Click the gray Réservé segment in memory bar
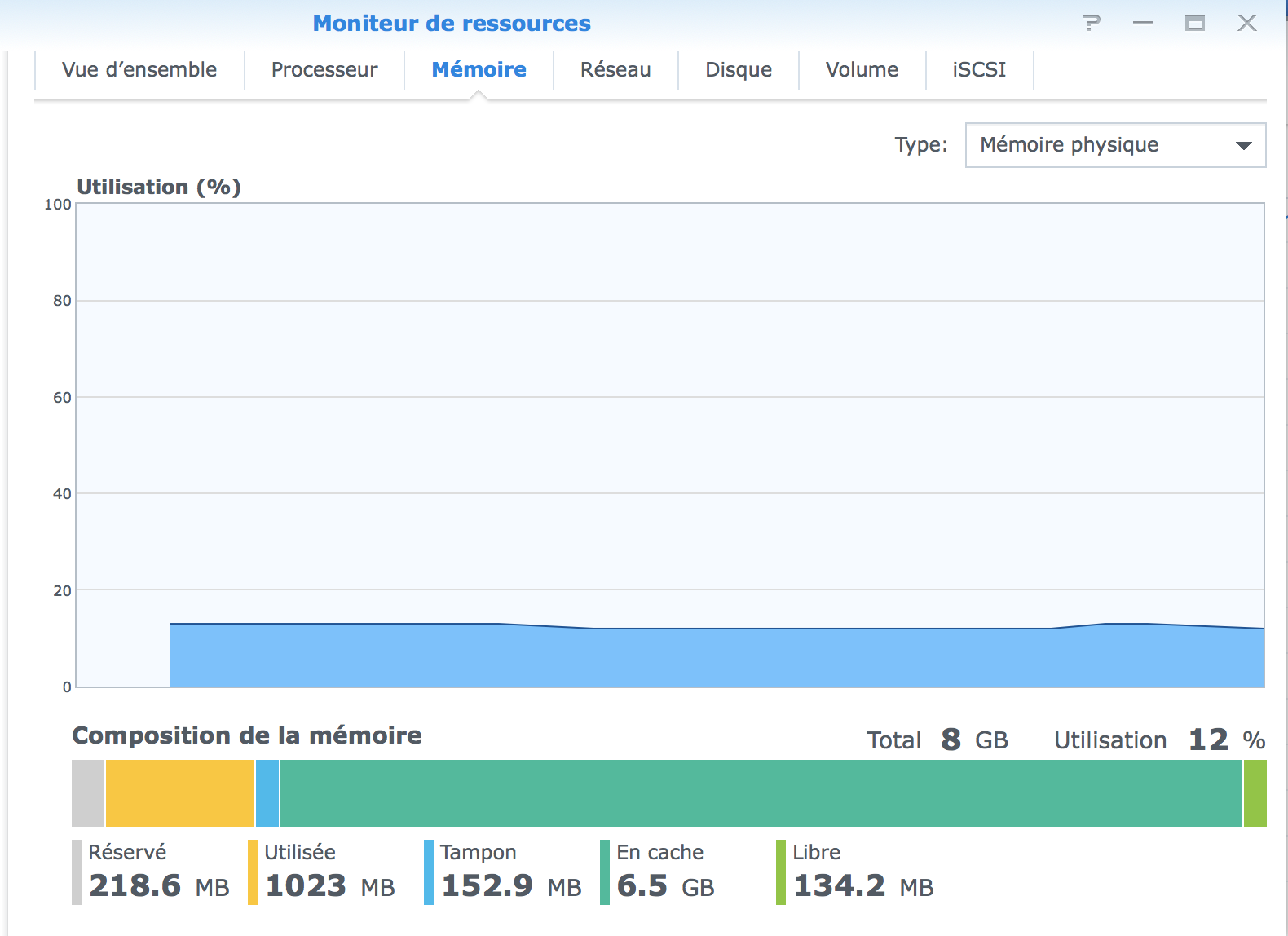Image resolution: width=1288 pixels, height=936 pixels. [88, 793]
